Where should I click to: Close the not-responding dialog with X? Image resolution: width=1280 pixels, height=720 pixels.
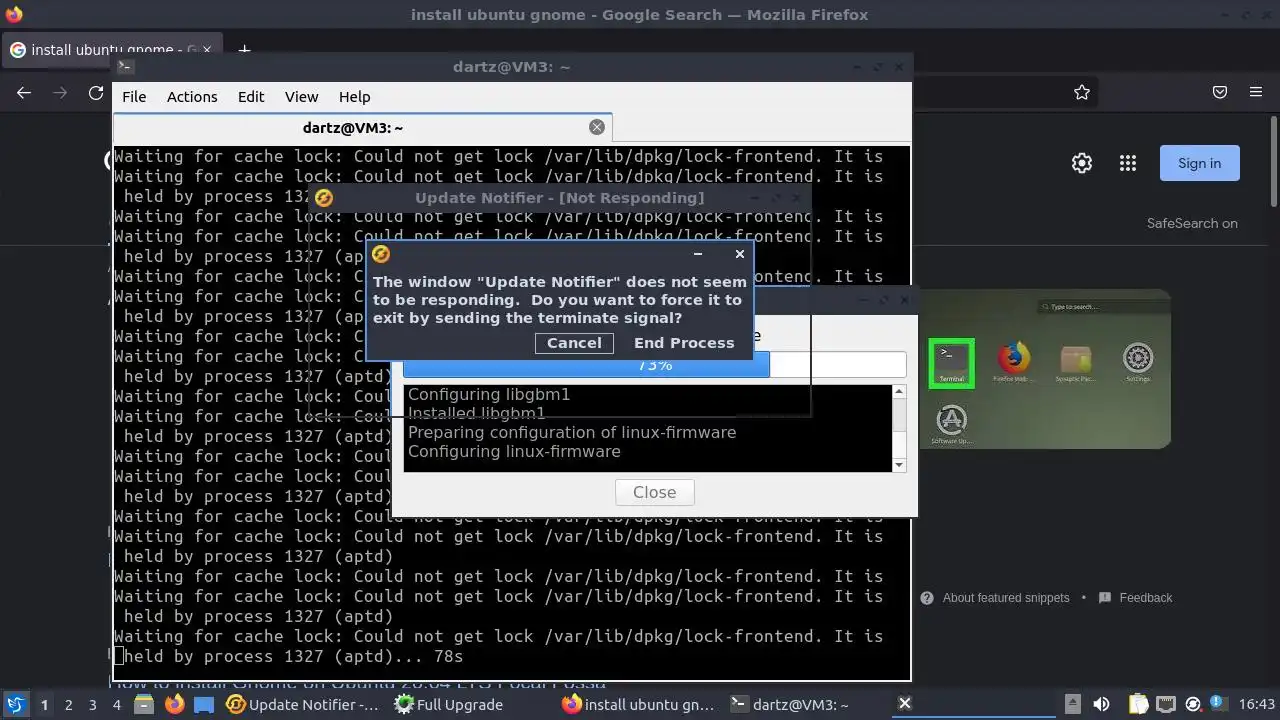[x=740, y=254]
